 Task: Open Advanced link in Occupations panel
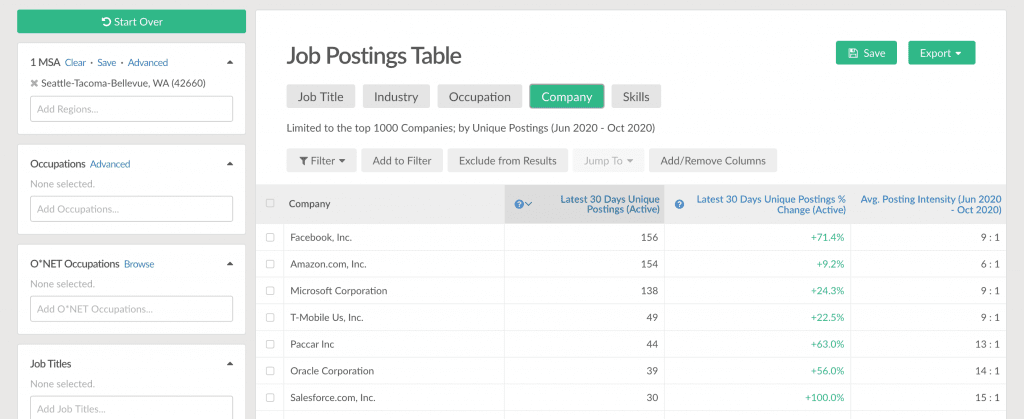pyautogui.click(x=110, y=164)
